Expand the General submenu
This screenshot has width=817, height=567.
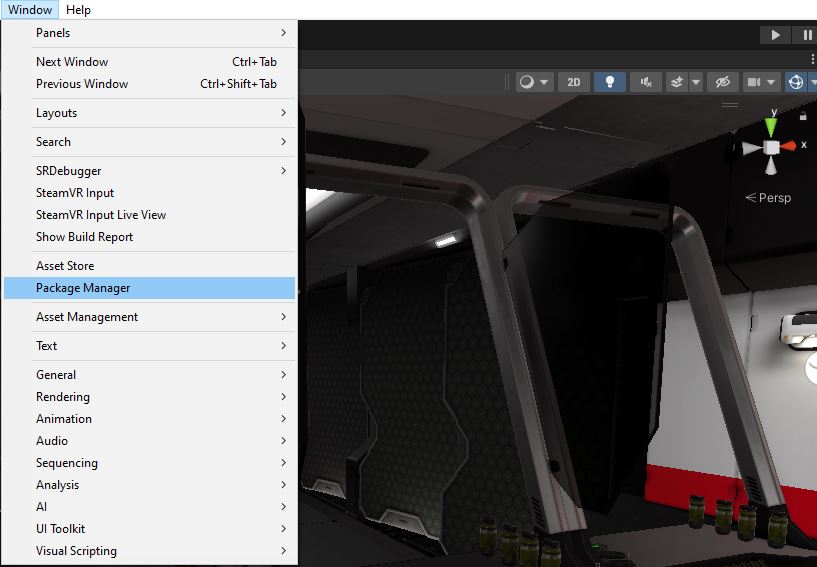150,375
